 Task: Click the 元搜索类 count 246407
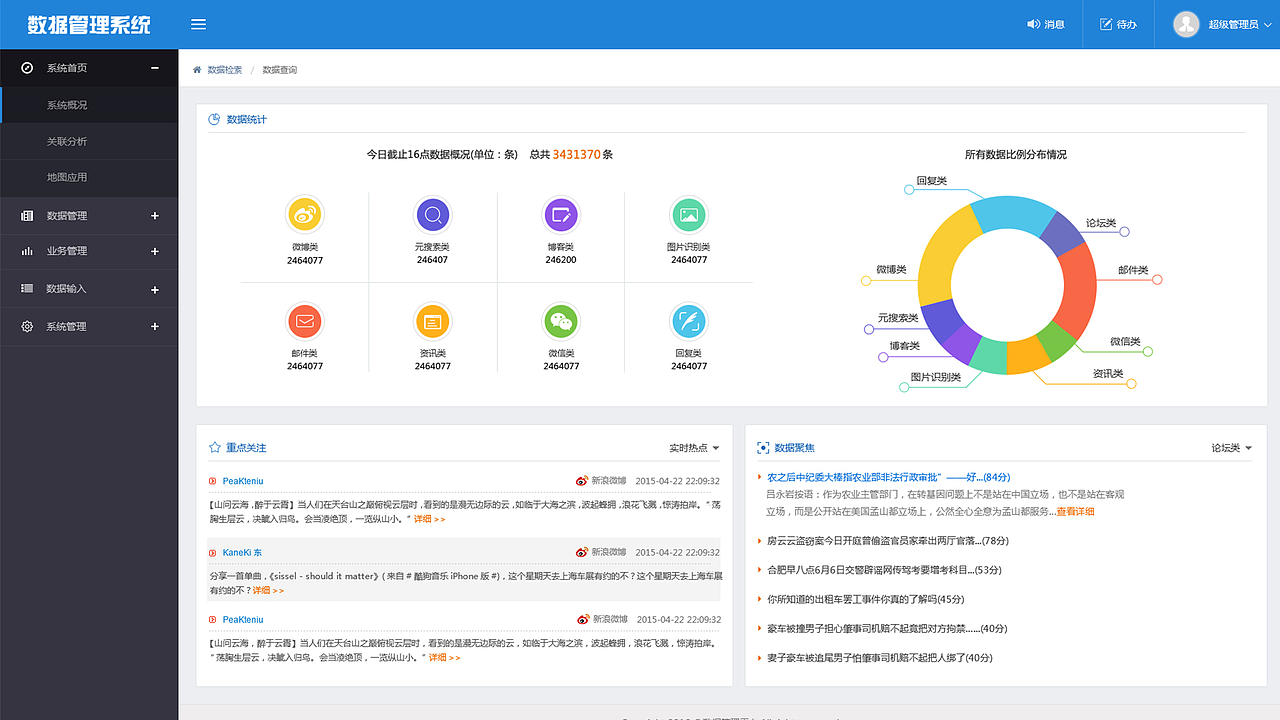(x=433, y=260)
